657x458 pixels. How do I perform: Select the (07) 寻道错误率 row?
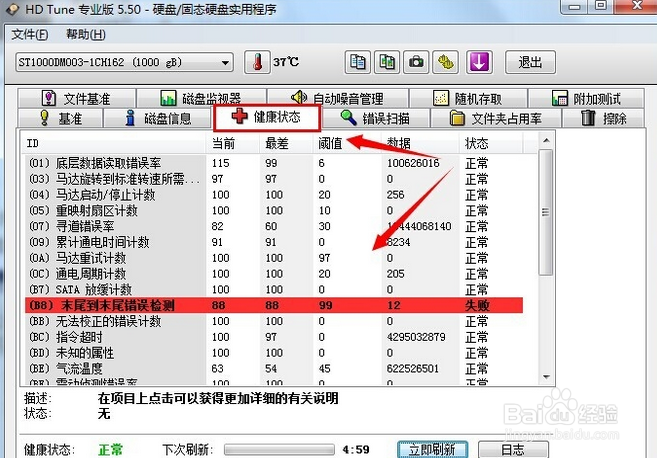tap(274, 226)
